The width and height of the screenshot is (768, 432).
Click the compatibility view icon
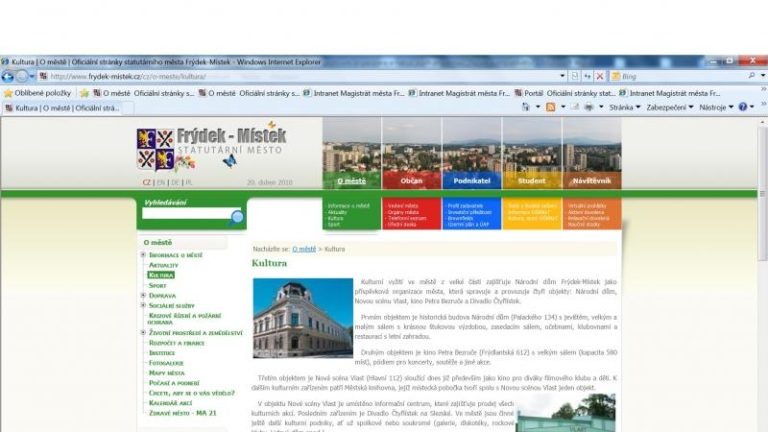coord(575,76)
